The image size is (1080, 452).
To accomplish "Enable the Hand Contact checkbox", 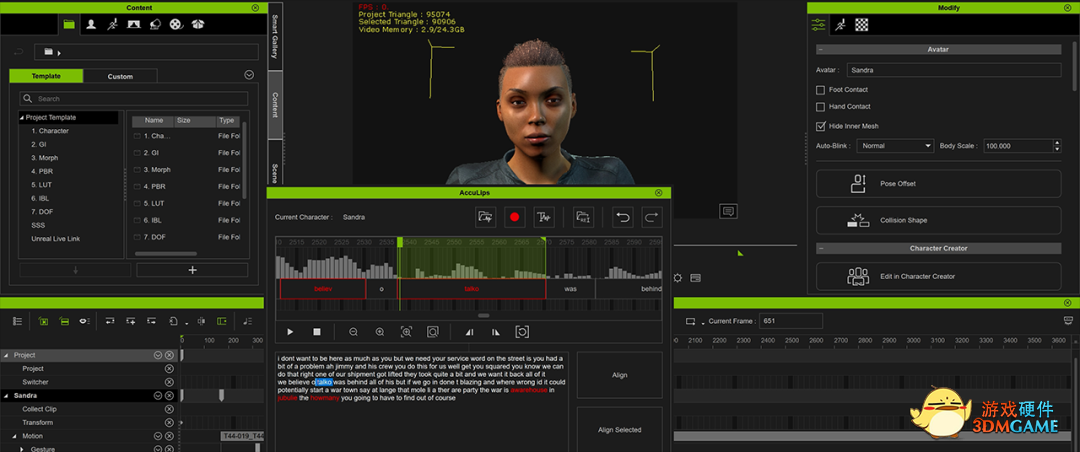I will (x=820, y=107).
